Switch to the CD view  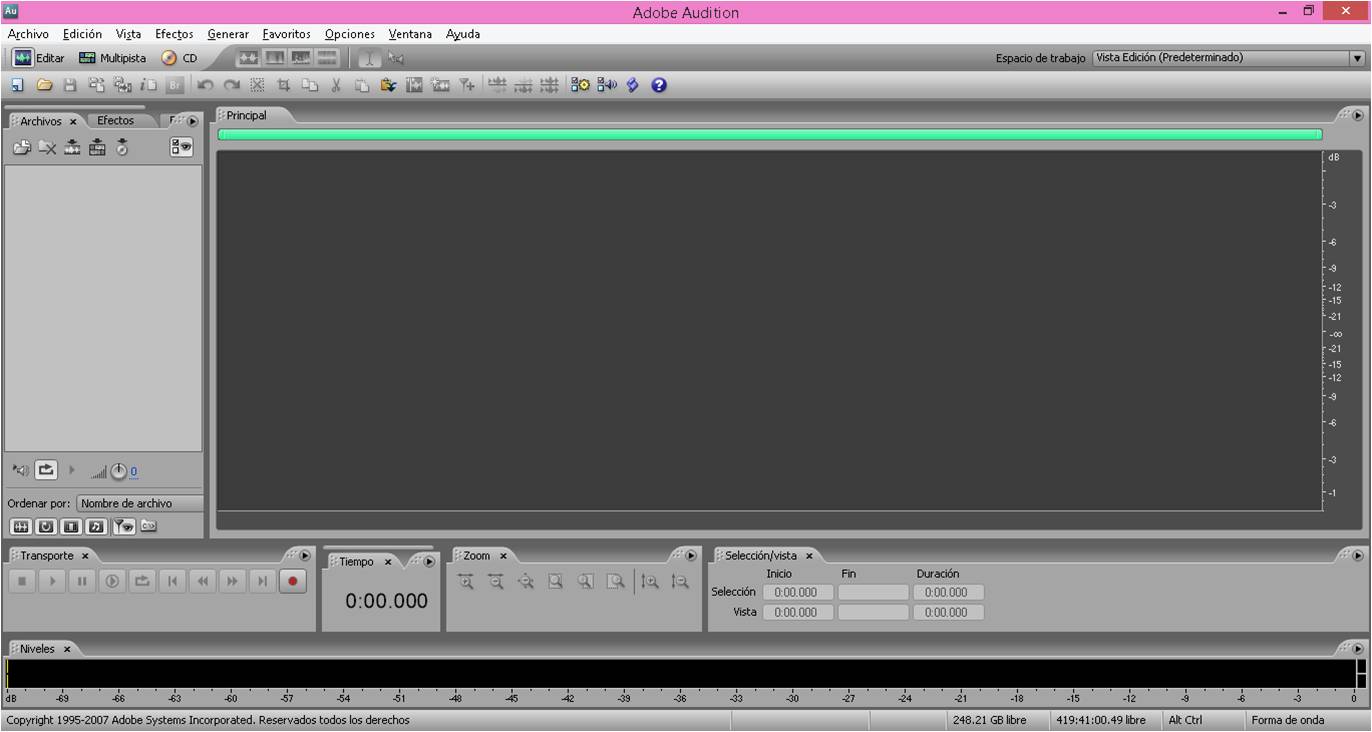coord(180,58)
